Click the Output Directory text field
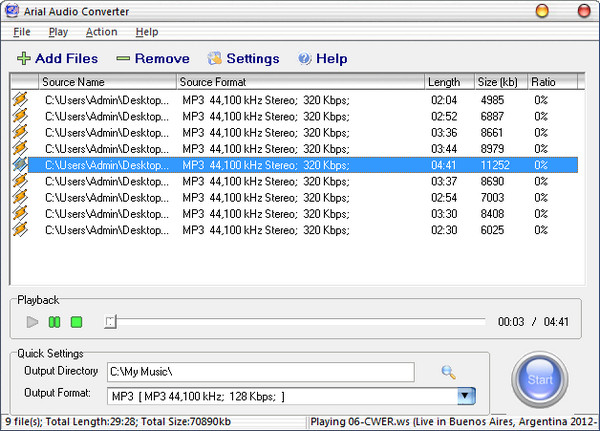This screenshot has width=600, height=431. pyautogui.click(x=260, y=373)
